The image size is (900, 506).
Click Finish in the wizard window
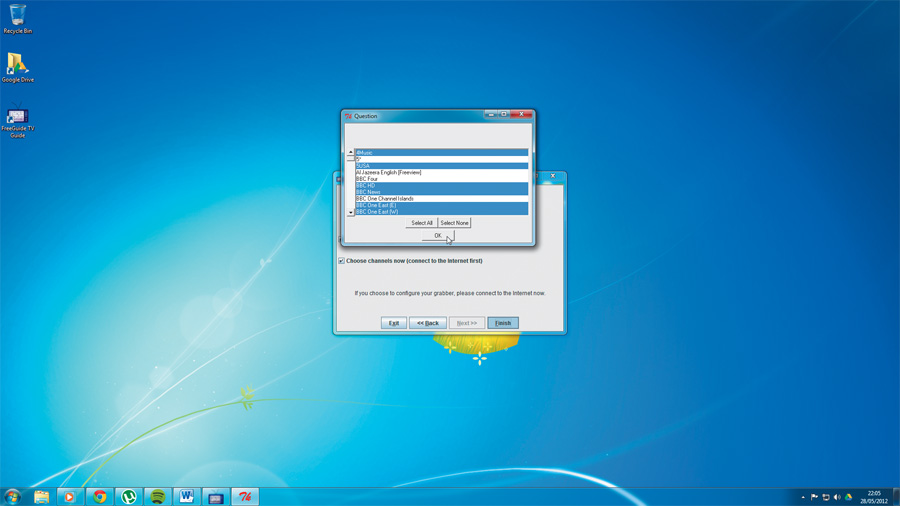(x=503, y=323)
